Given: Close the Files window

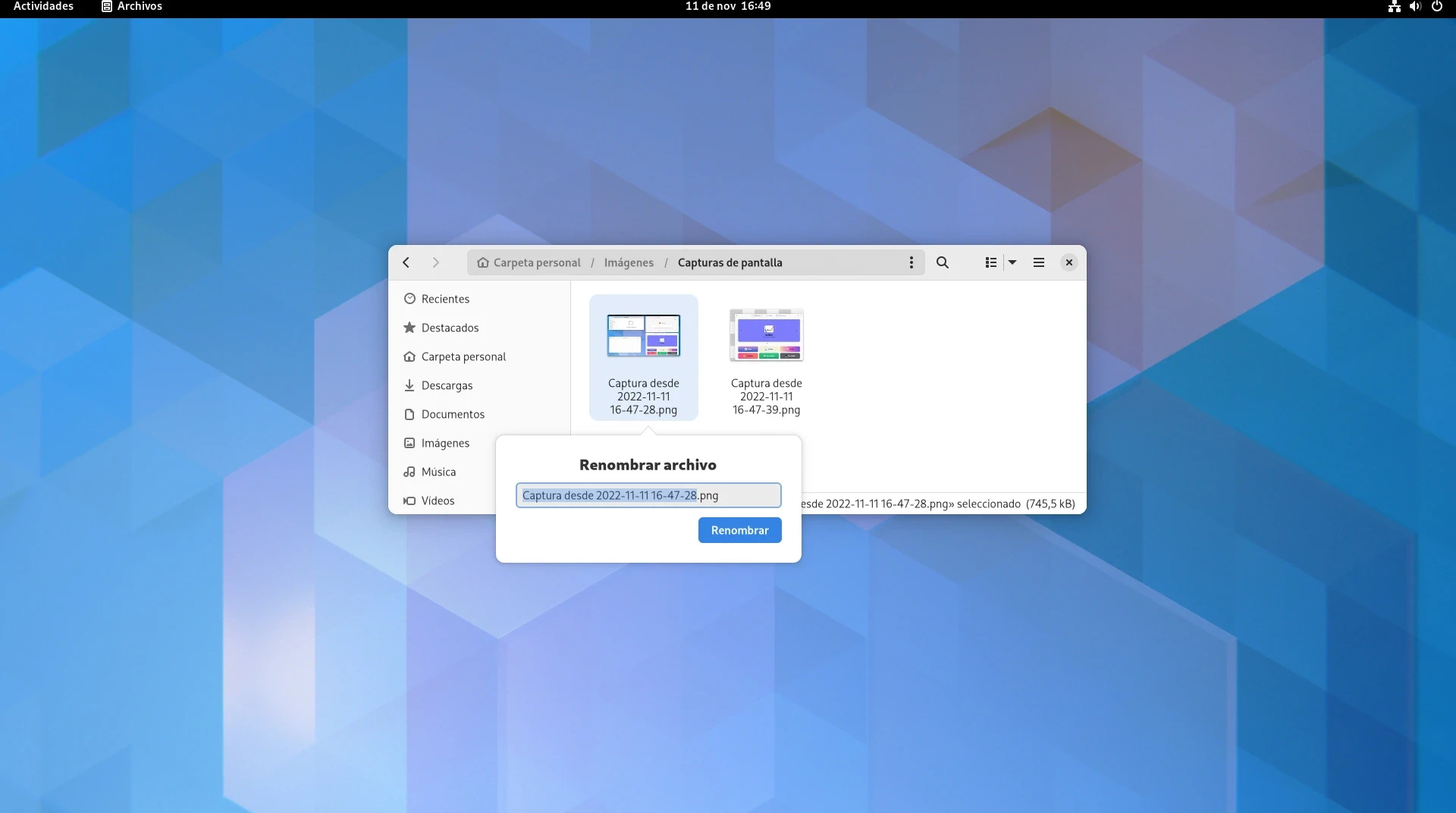Looking at the screenshot, I should click(x=1068, y=262).
